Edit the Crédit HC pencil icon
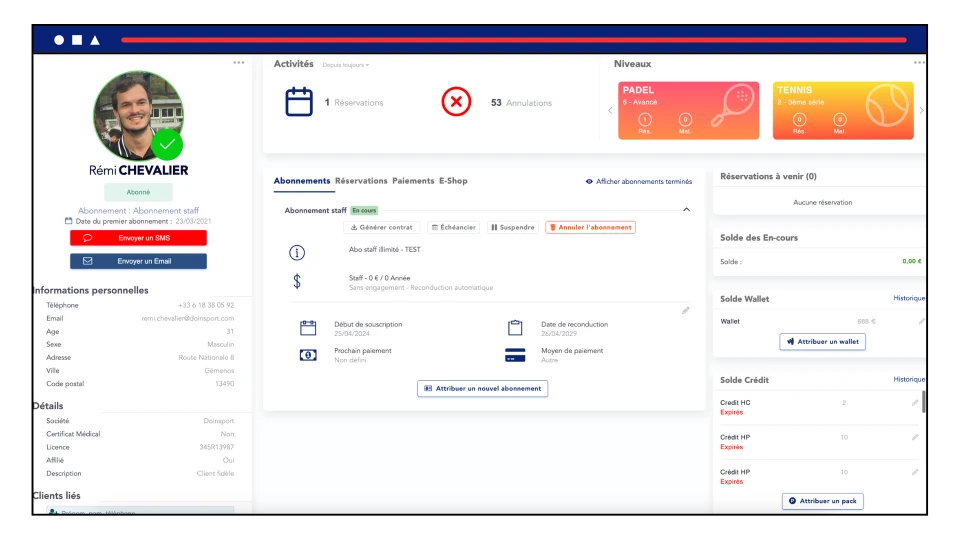Image resolution: width=960 pixels, height=540 pixels. pos(915,403)
